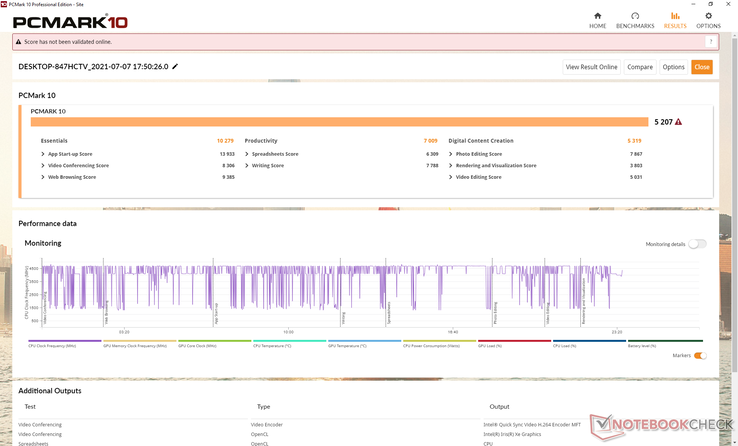Select CPU Power Consumption legend line

440,341
